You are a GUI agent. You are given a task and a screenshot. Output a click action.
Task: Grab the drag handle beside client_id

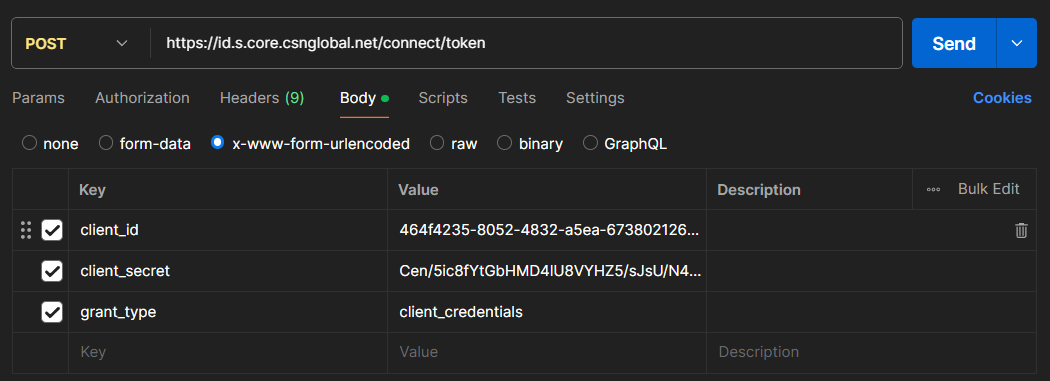point(26,230)
